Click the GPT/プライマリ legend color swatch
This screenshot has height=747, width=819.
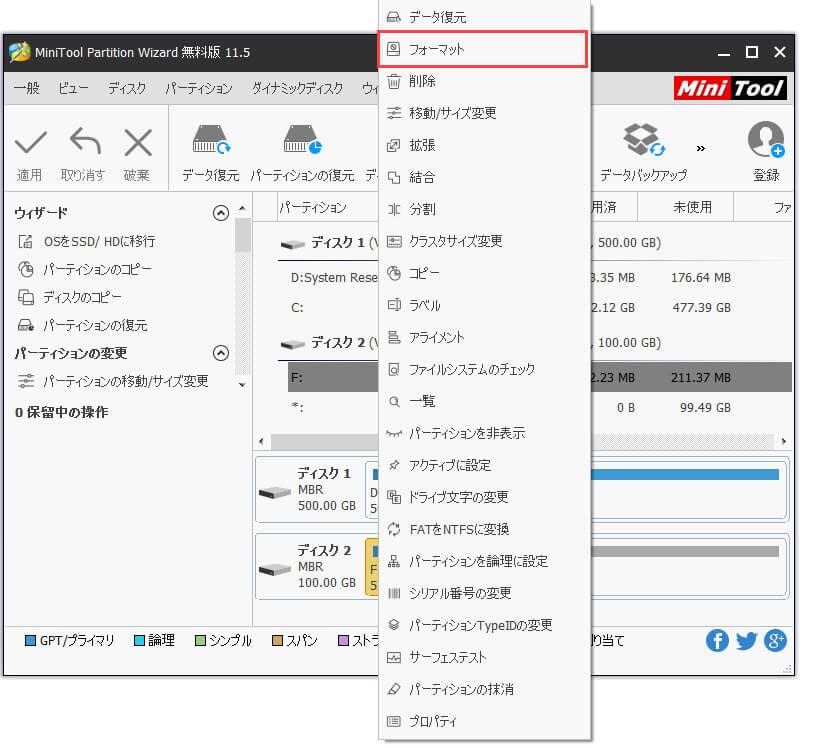[x=30, y=641]
